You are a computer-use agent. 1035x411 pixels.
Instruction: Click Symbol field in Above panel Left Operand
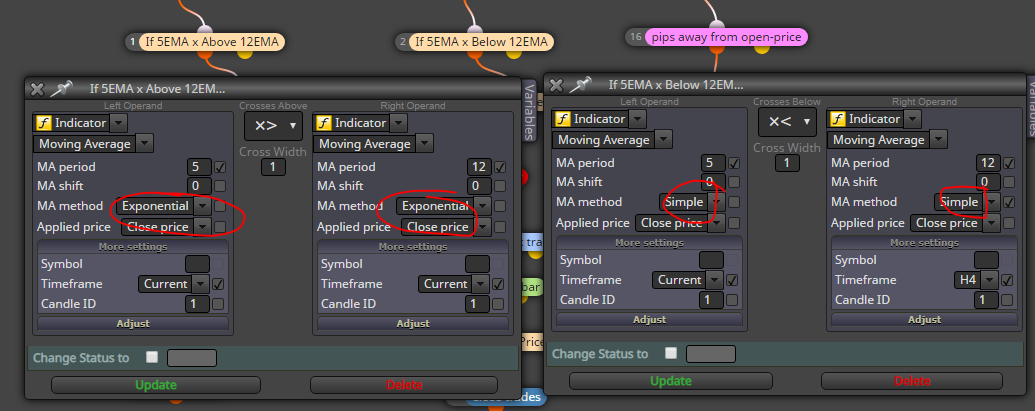[197, 265]
